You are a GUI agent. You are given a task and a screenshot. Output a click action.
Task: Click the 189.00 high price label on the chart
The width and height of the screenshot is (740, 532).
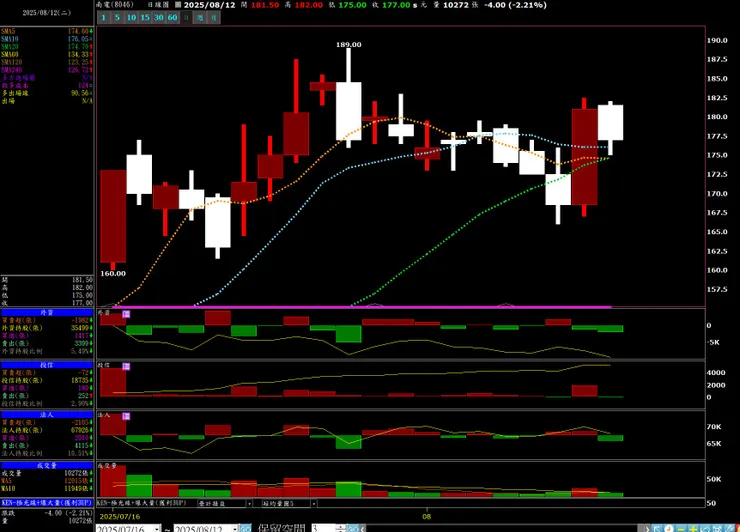(x=348, y=44)
